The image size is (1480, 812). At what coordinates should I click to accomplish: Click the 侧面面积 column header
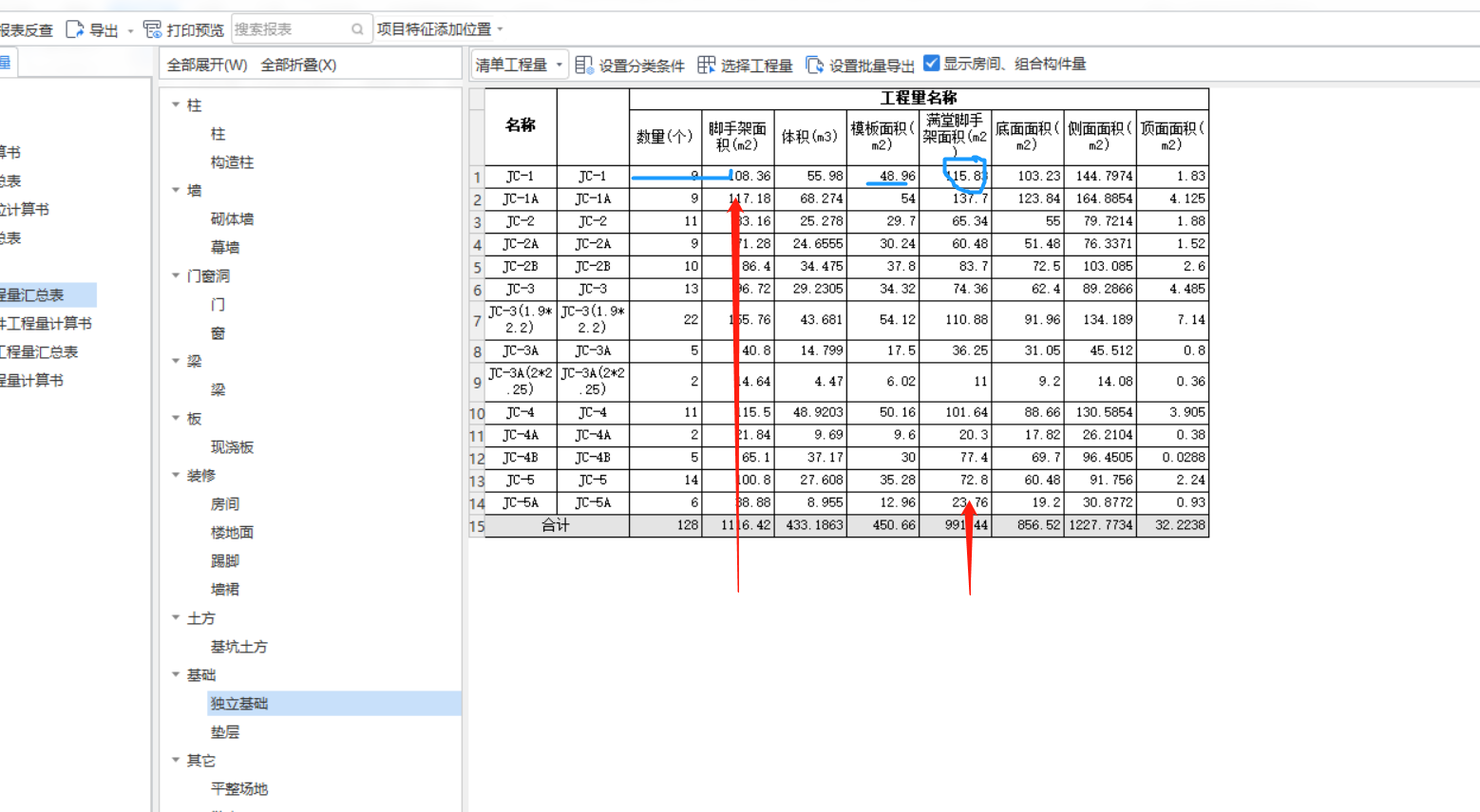(1100, 137)
